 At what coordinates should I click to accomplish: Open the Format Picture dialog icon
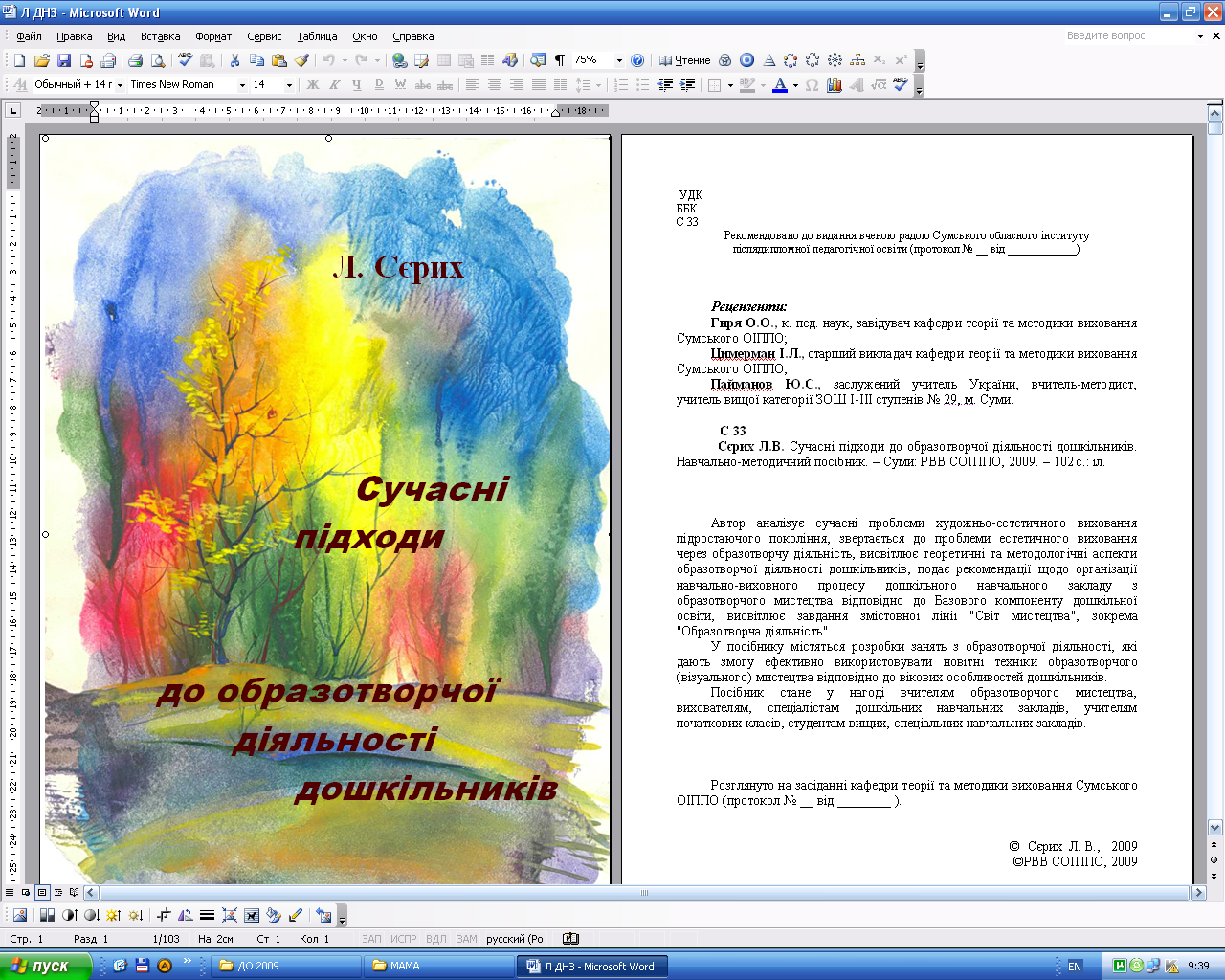tap(274, 915)
